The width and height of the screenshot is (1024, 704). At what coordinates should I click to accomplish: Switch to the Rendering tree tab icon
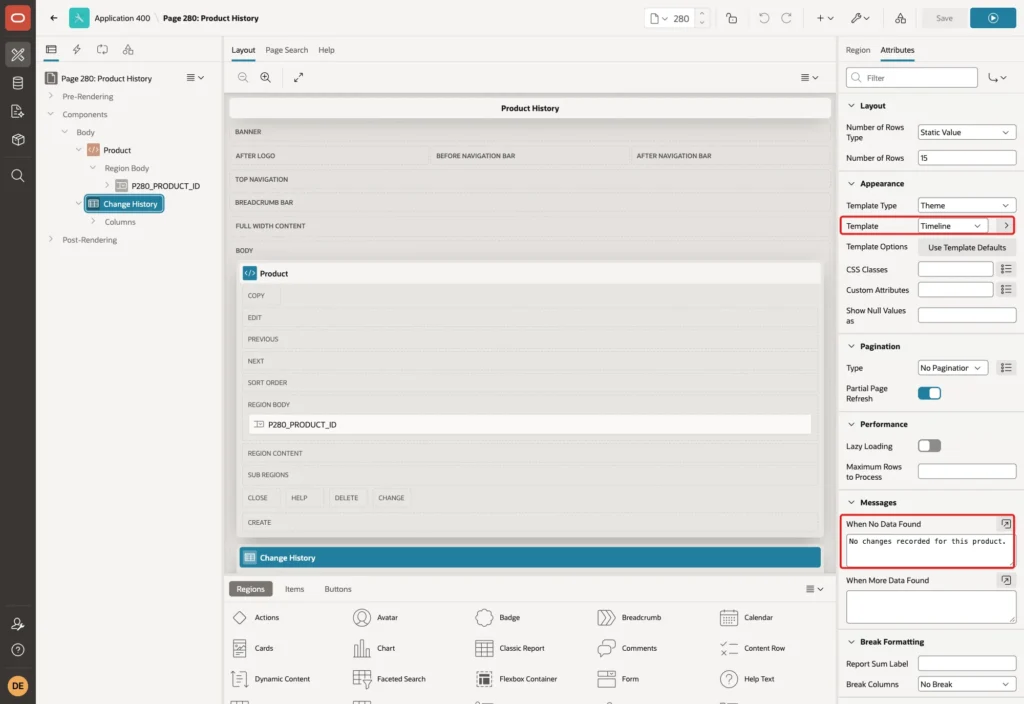(x=51, y=50)
